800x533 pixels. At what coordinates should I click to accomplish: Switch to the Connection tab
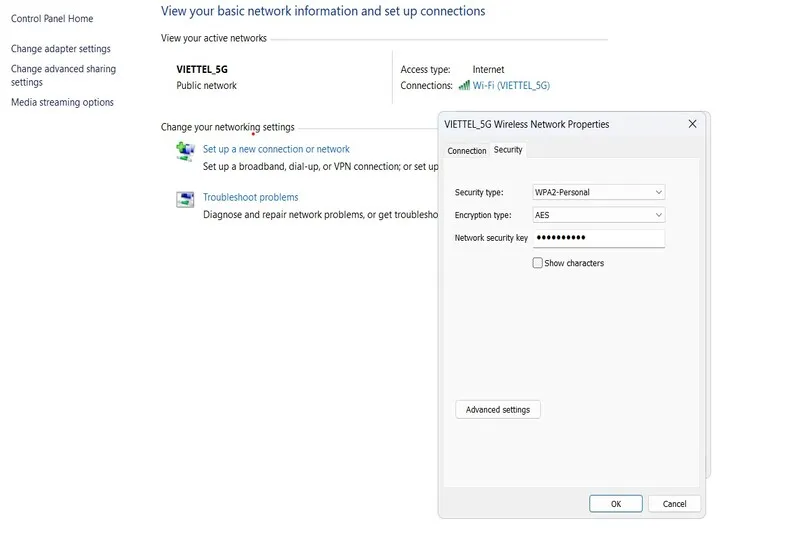click(466, 151)
